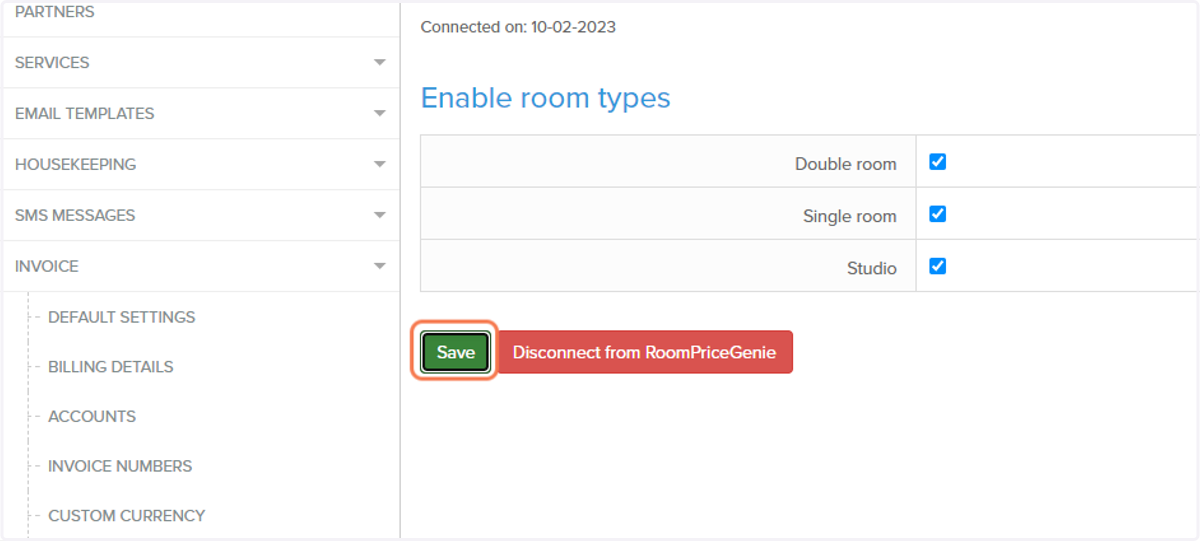Click the Studio label
Image resolution: width=1200 pixels, height=541 pixels.
(872, 268)
